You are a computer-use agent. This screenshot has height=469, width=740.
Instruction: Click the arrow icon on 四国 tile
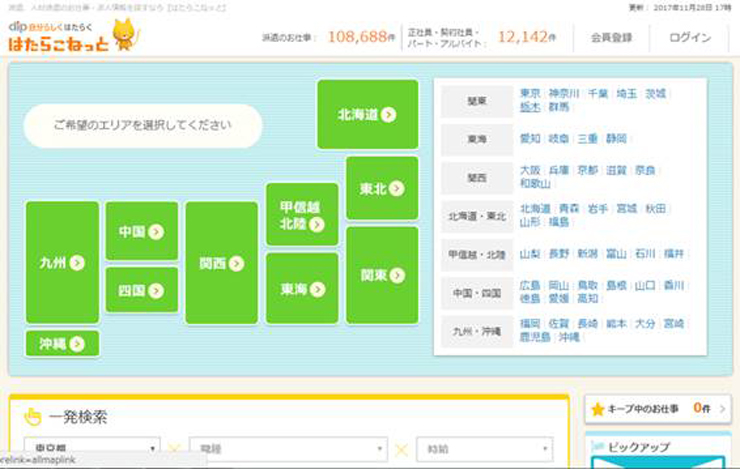(156, 291)
